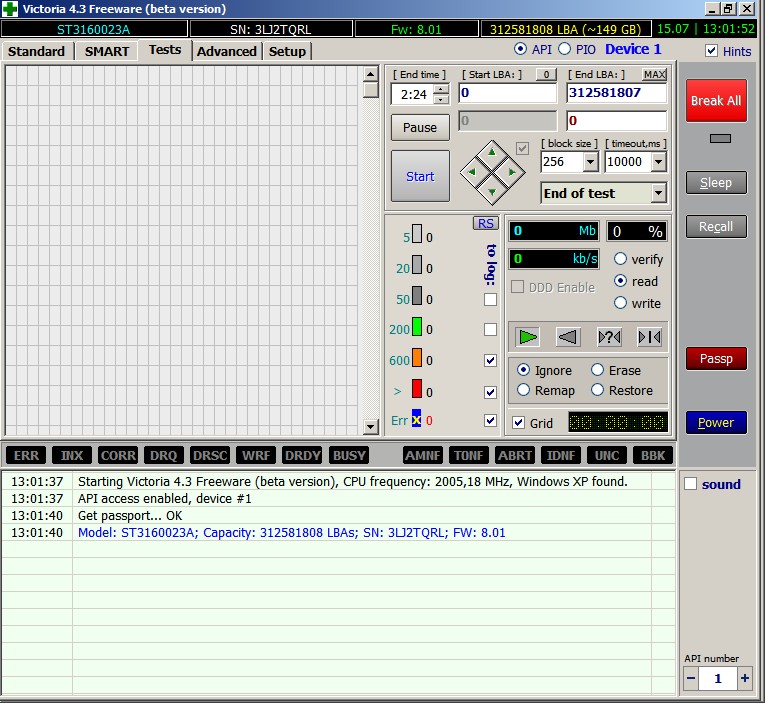
Task: Click the DRQ status indicator
Action: point(163,456)
